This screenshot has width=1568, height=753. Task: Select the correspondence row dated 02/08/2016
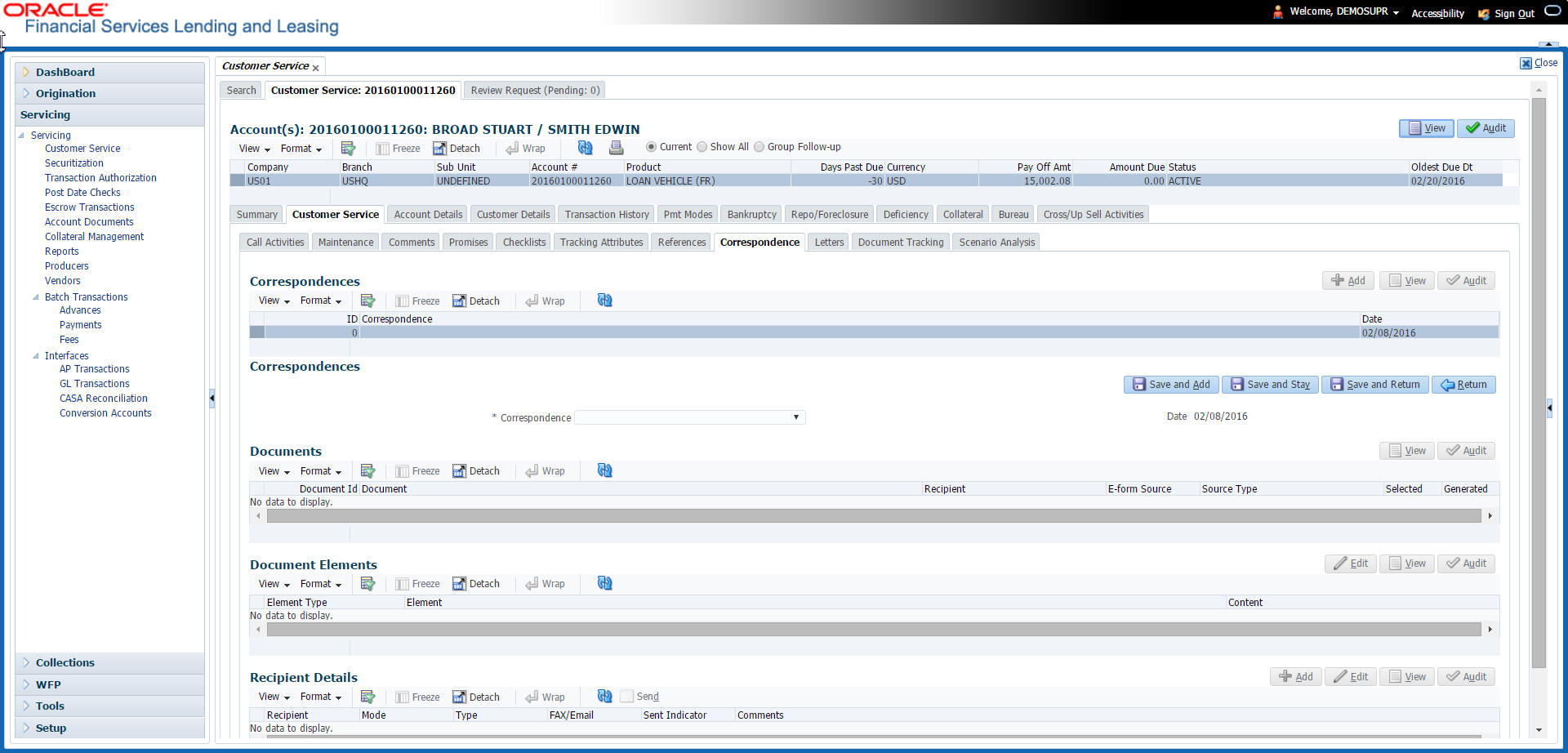(874, 332)
